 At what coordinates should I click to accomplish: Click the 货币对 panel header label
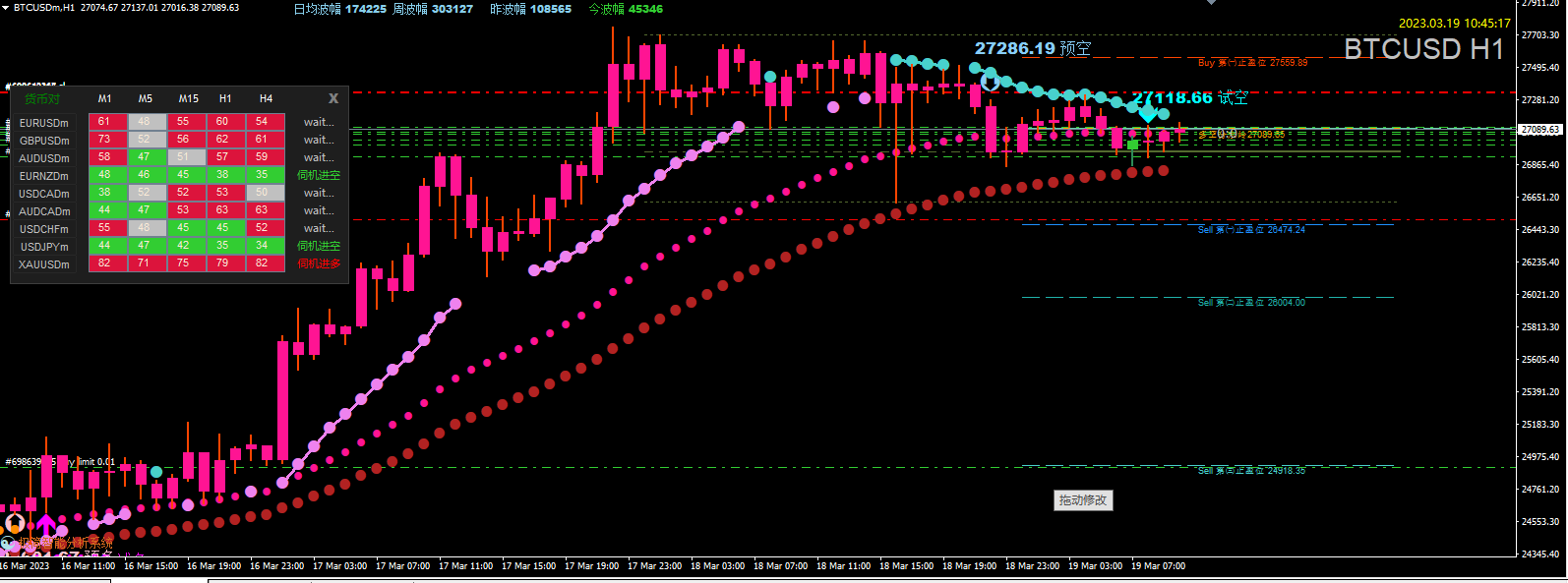pyautogui.click(x=42, y=98)
